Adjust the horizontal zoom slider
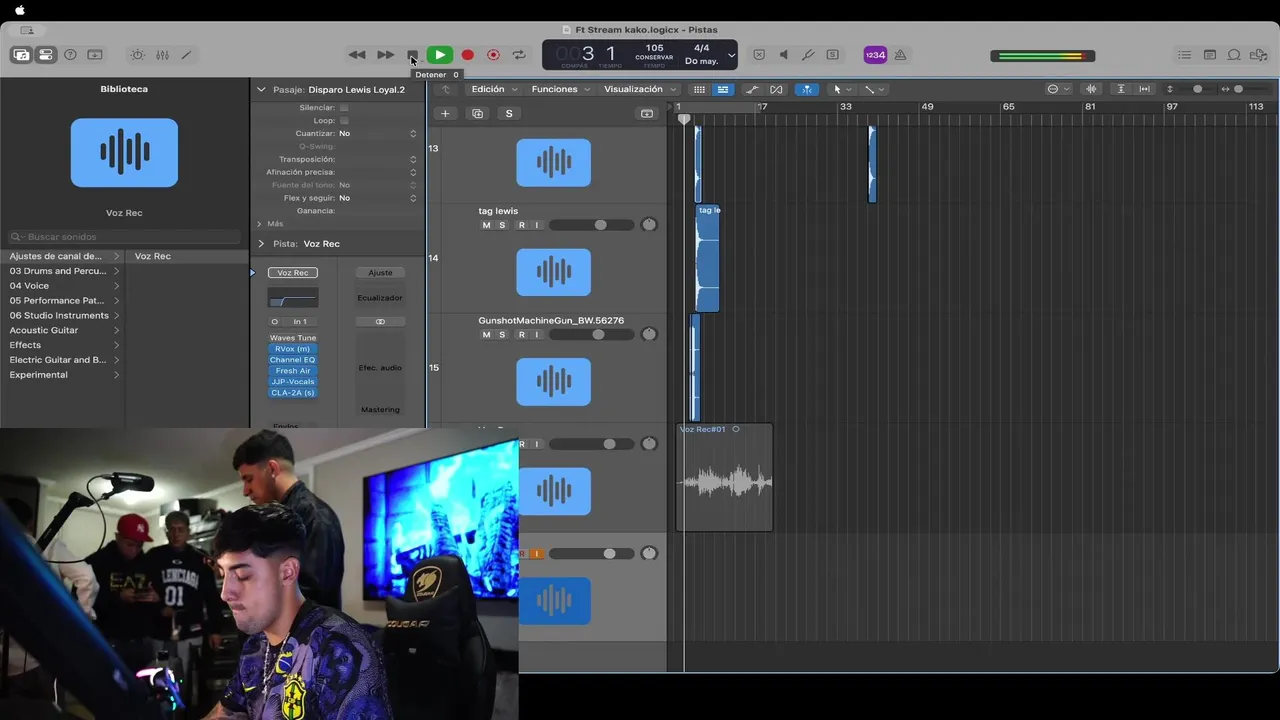This screenshot has height=720, width=1280. (x=1238, y=89)
